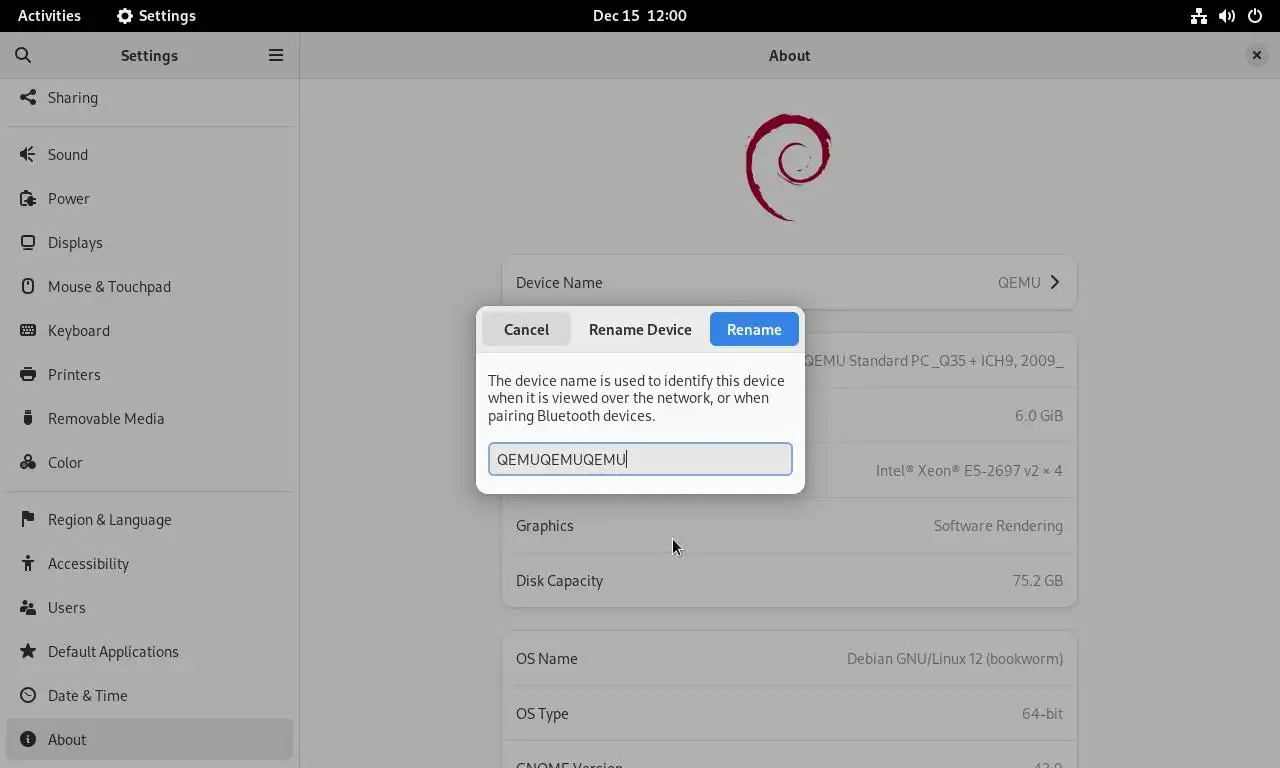Click the volume icon in top bar
Screen dimensions: 1280x768
point(1227,16)
